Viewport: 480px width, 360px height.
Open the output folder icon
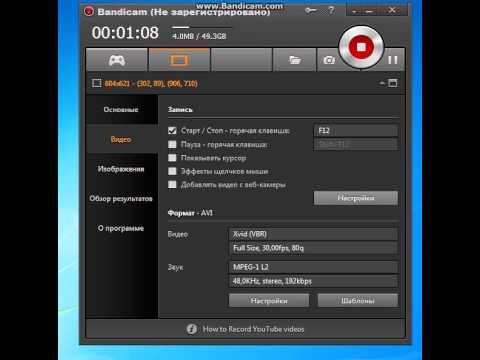click(295, 60)
